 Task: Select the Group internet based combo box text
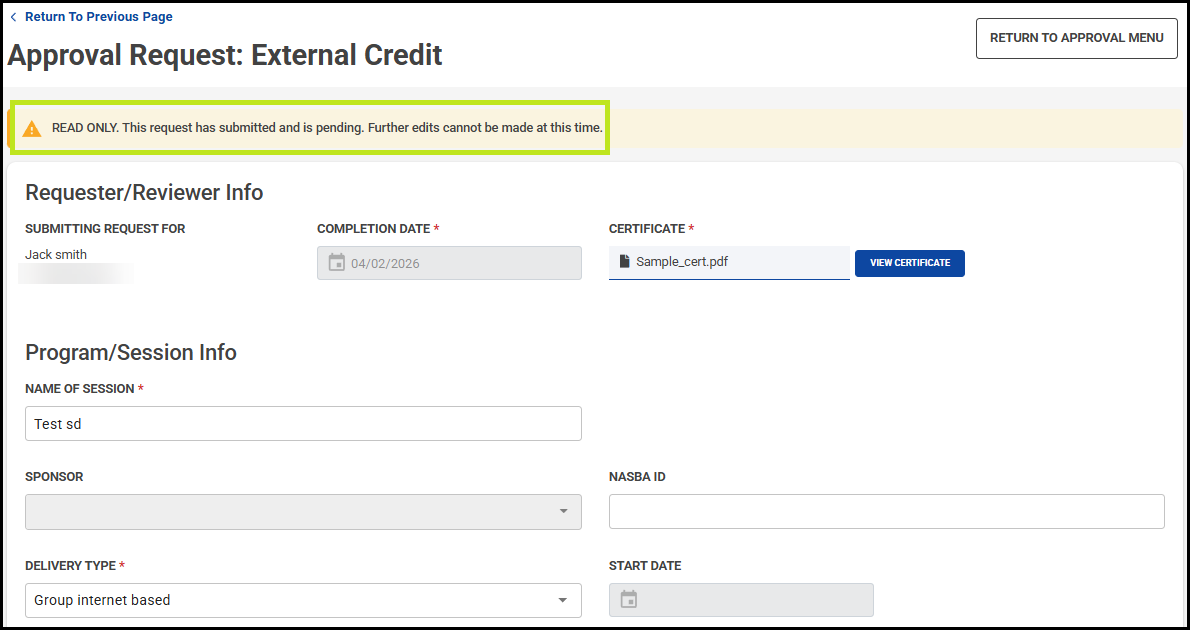point(102,600)
